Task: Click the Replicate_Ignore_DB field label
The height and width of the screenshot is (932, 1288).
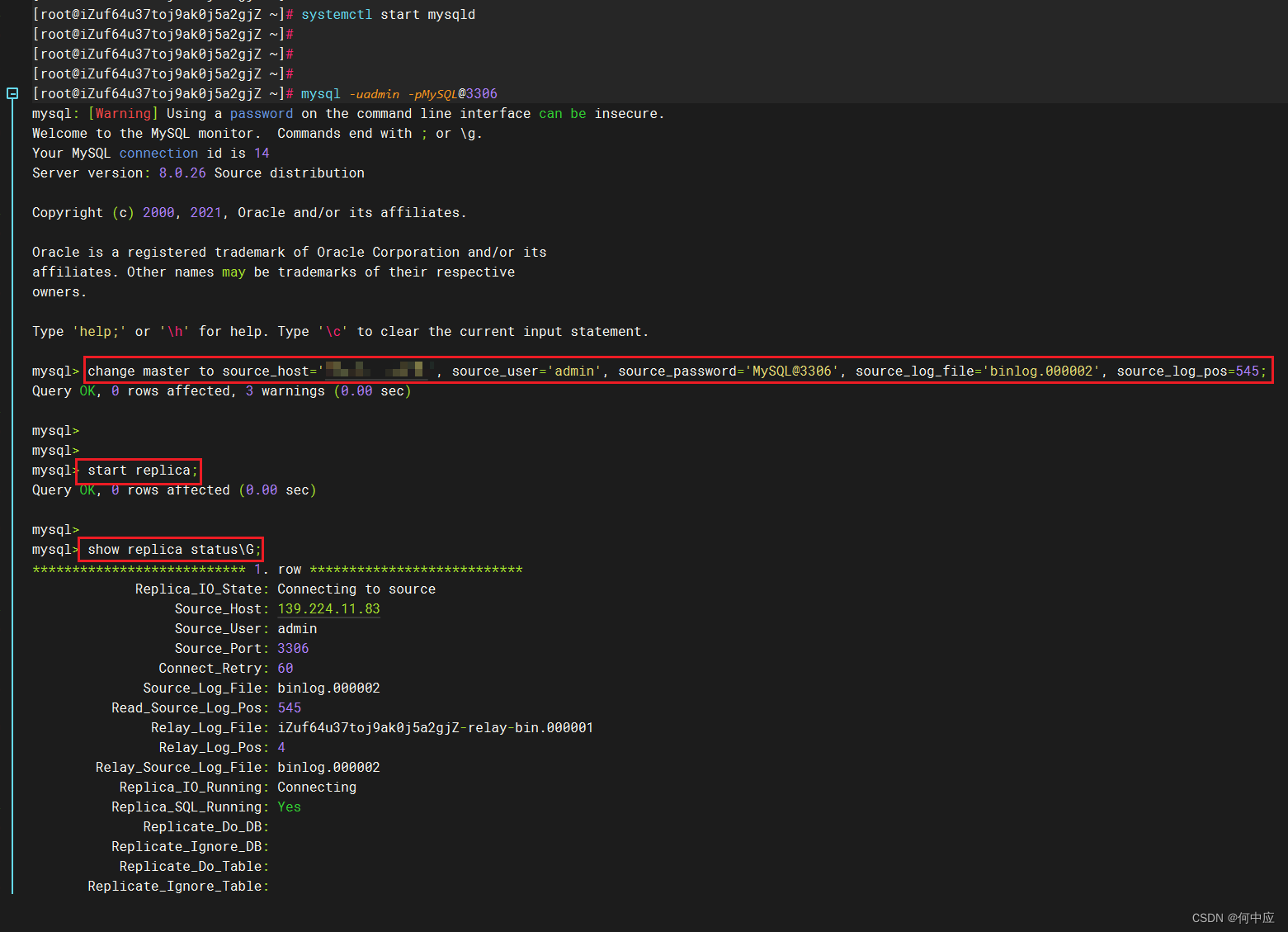Action: (191, 847)
